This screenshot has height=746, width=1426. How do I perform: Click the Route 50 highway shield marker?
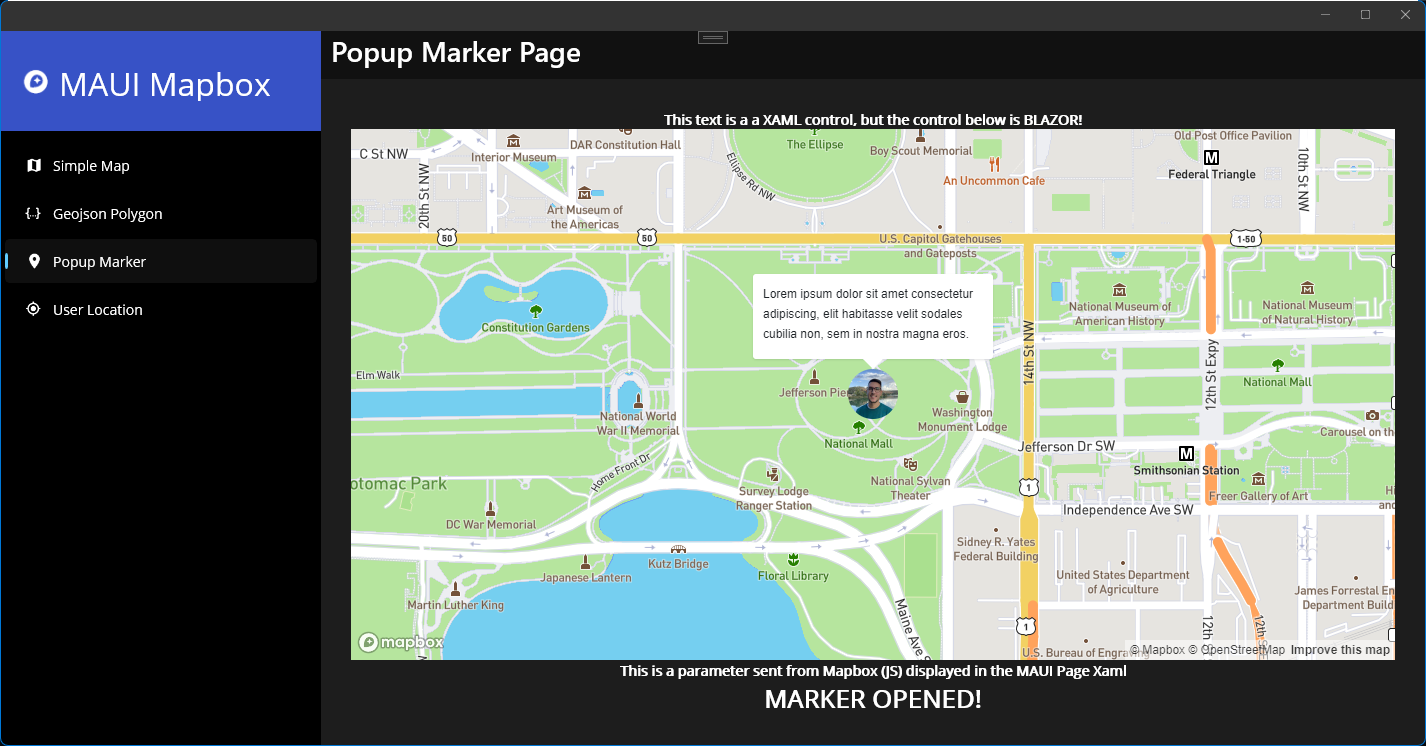(446, 238)
